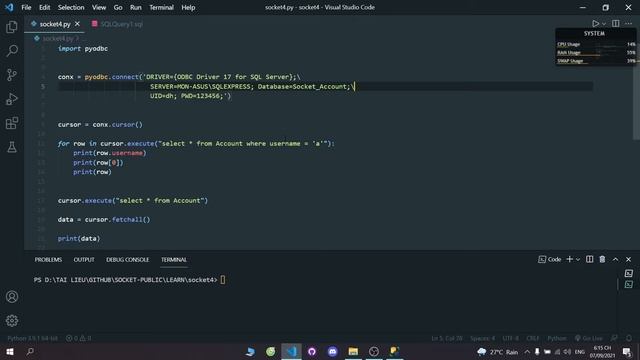The height and width of the screenshot is (360, 640).
Task: Open File Explorer from the taskbar
Action: pos(353,351)
